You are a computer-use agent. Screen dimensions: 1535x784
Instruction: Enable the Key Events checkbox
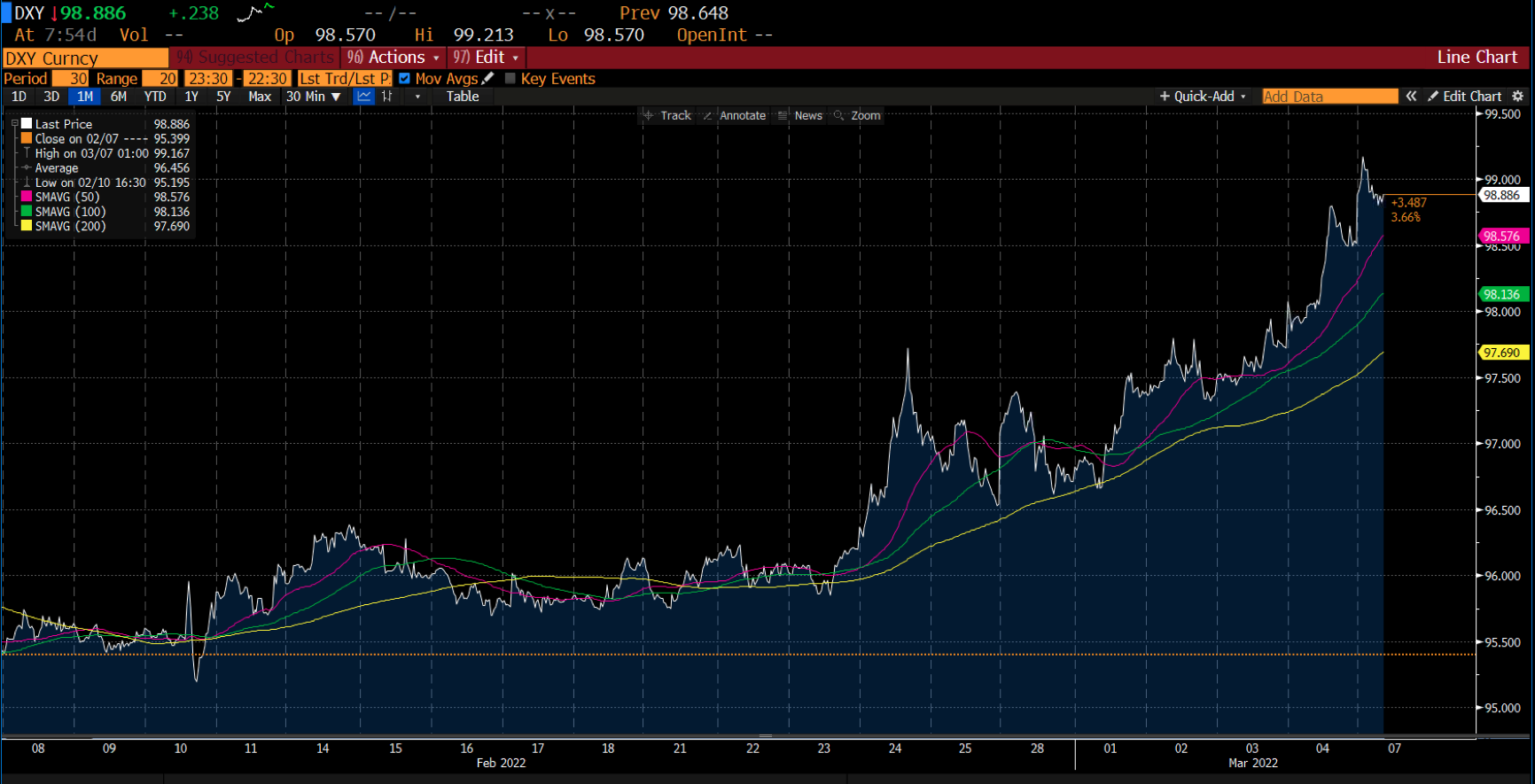point(510,78)
